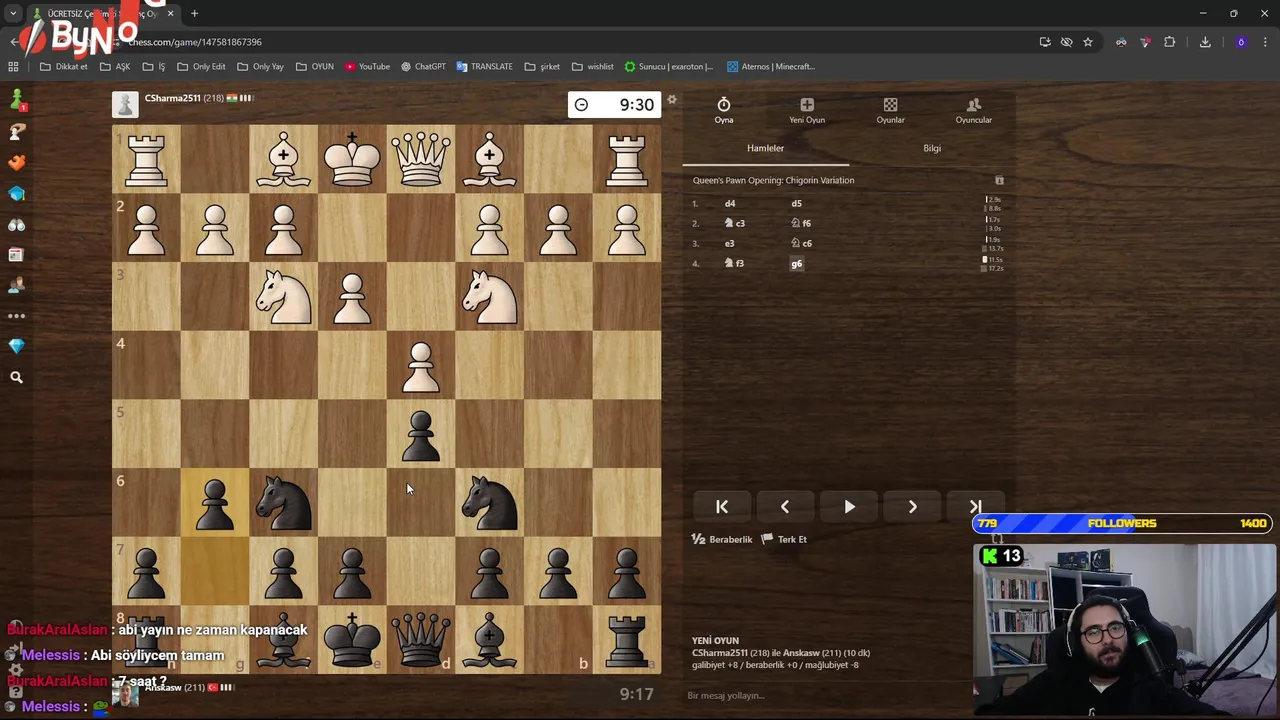Select the black pawn on d5
Screen dimensions: 1280x720
click(x=421, y=434)
